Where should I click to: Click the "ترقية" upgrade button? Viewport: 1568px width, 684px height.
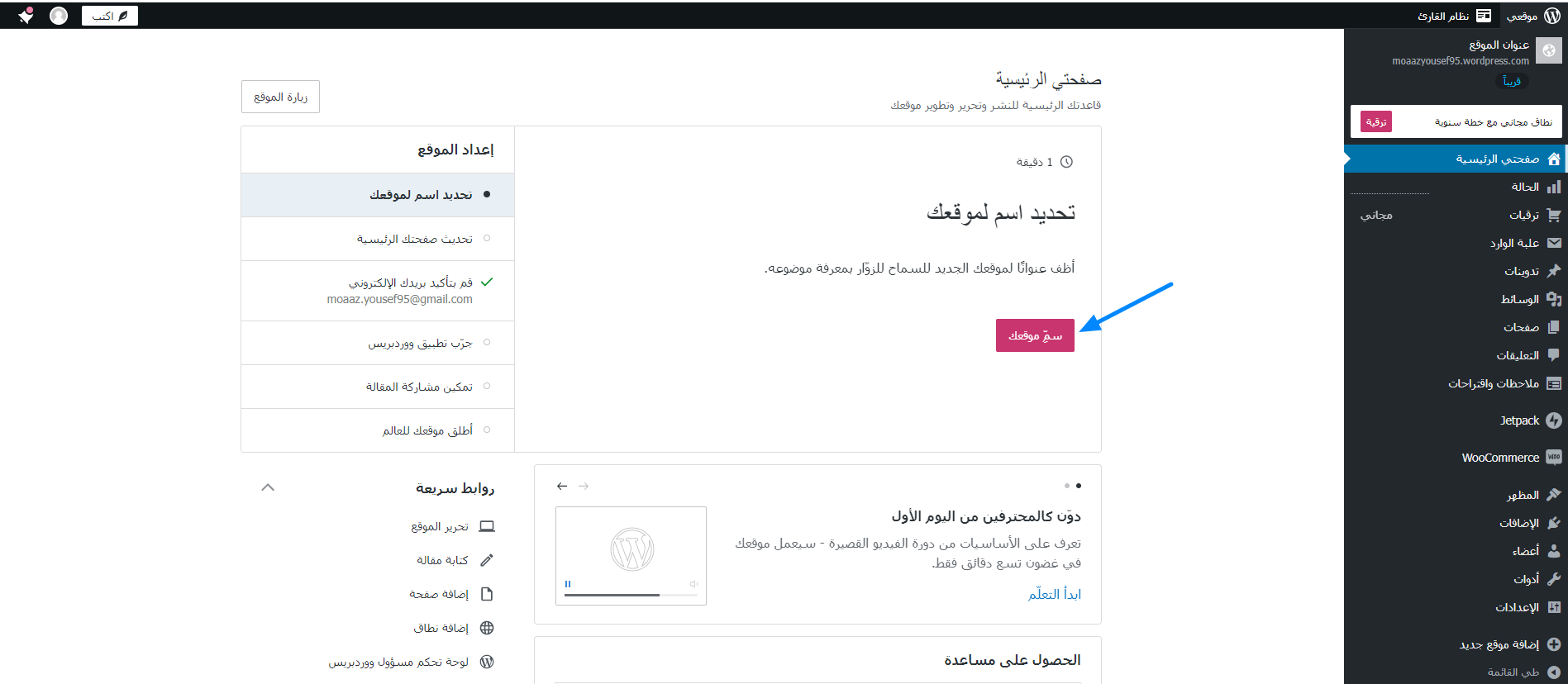(1376, 121)
